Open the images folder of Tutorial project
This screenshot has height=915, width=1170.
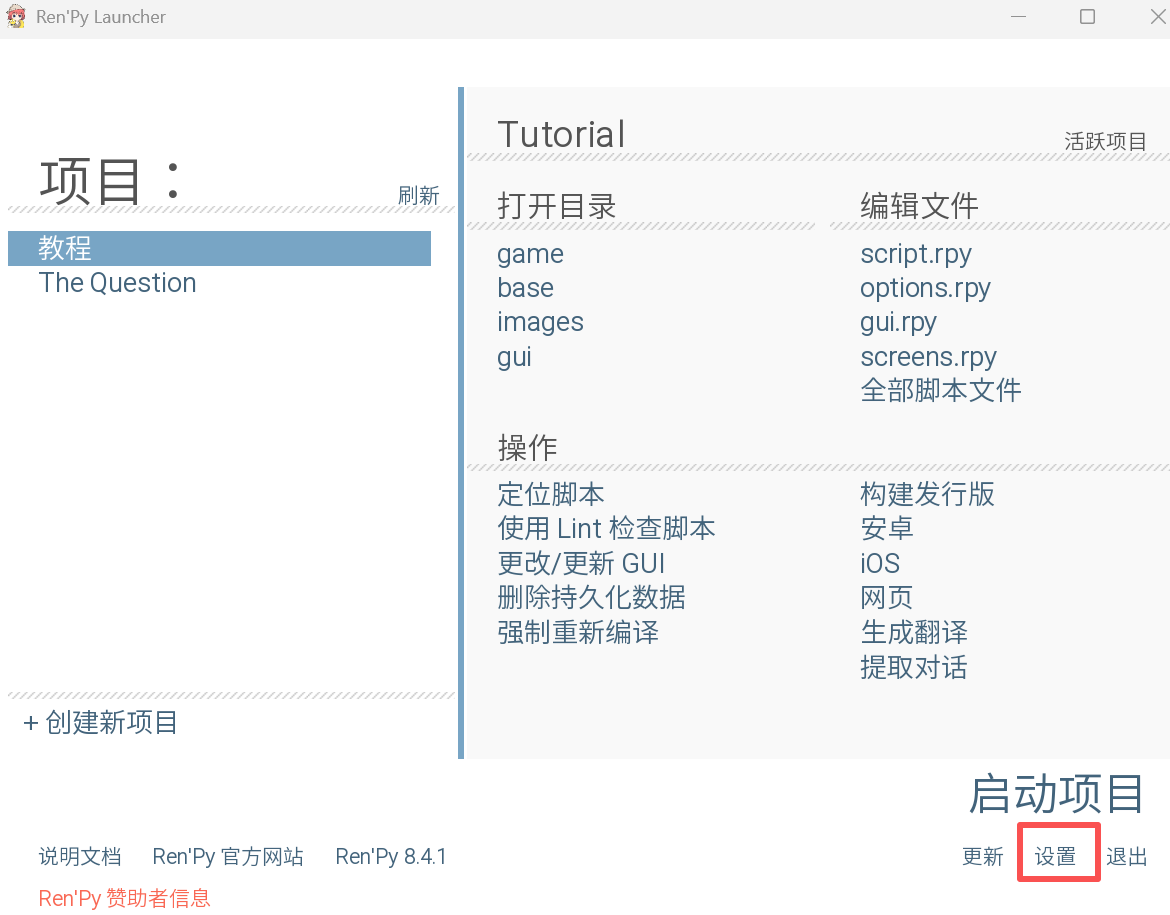click(x=540, y=322)
